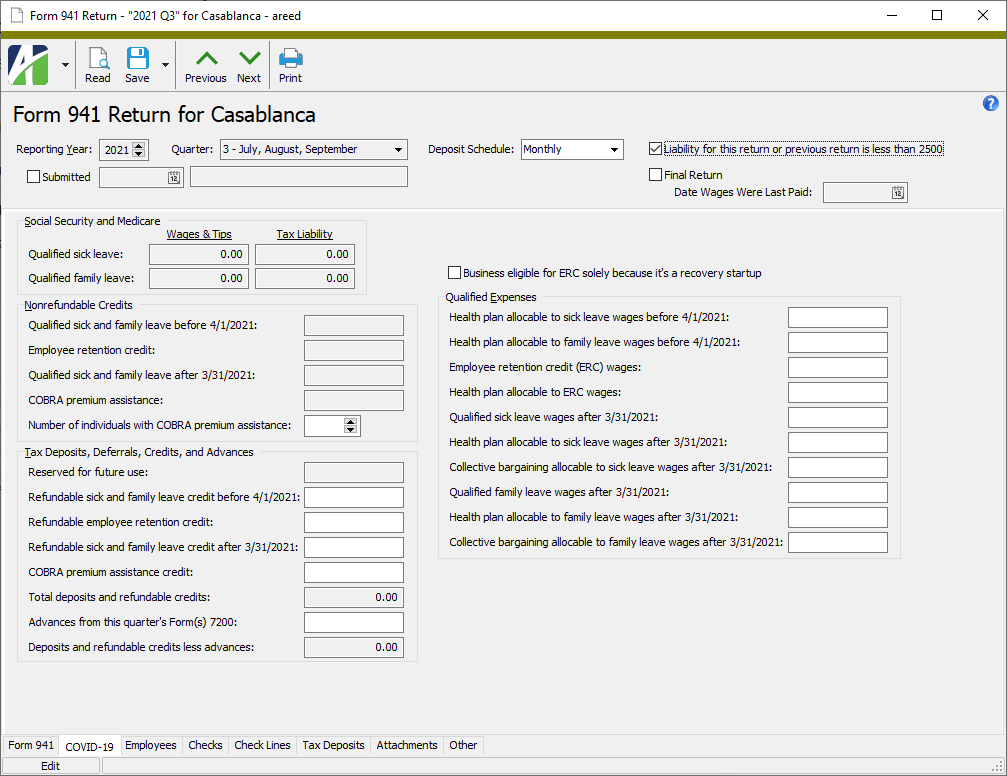Switch to the Tax Deposits tab

coord(333,745)
